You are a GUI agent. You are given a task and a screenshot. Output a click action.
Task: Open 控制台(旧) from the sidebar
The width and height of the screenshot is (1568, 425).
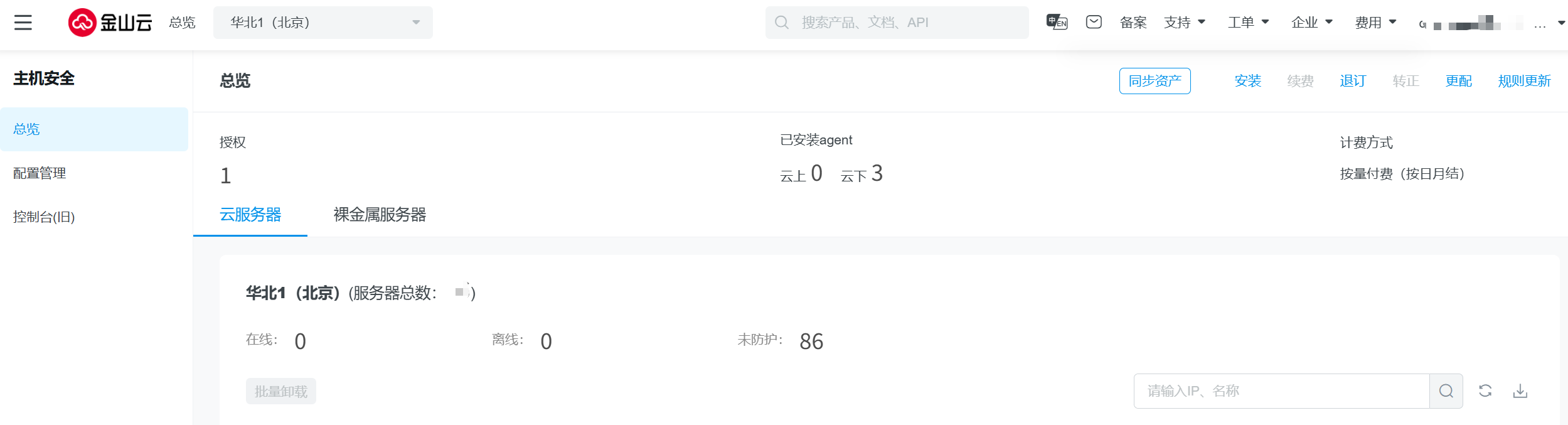(44, 217)
